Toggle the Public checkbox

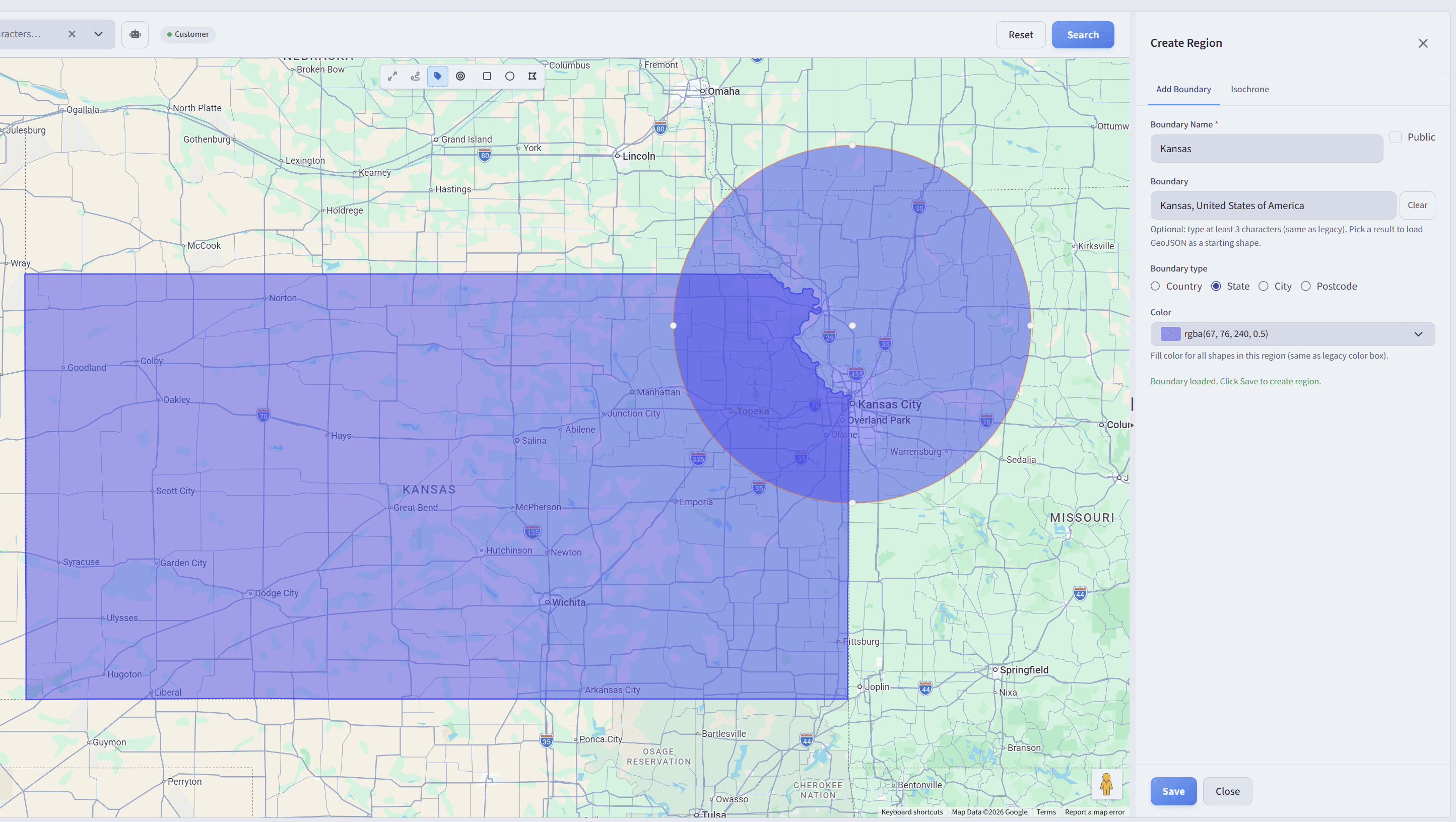click(1396, 138)
